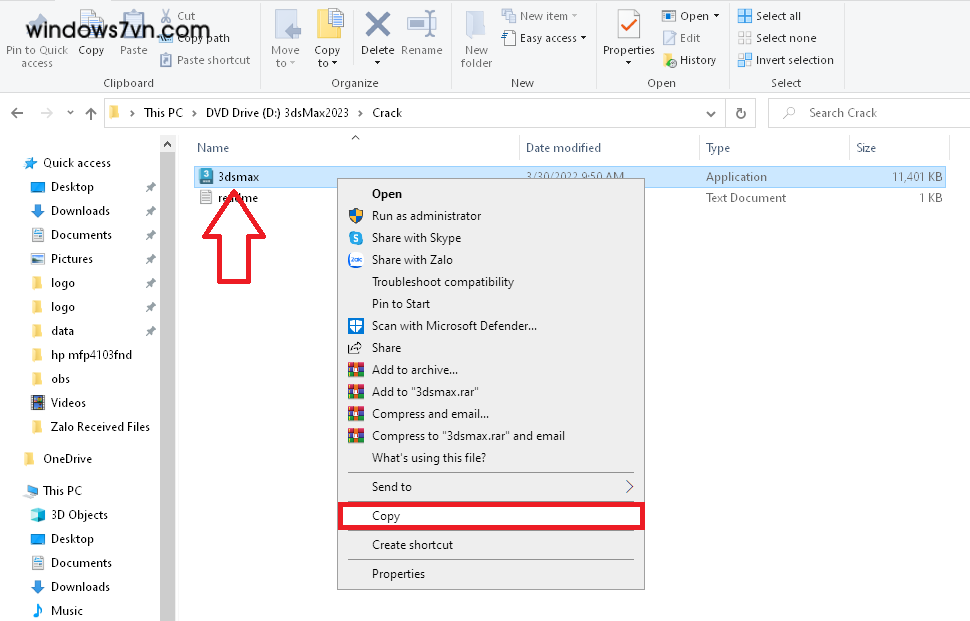The image size is (970, 621).
Task: Select the Scan with Microsoft Defender entry
Action: [454, 326]
